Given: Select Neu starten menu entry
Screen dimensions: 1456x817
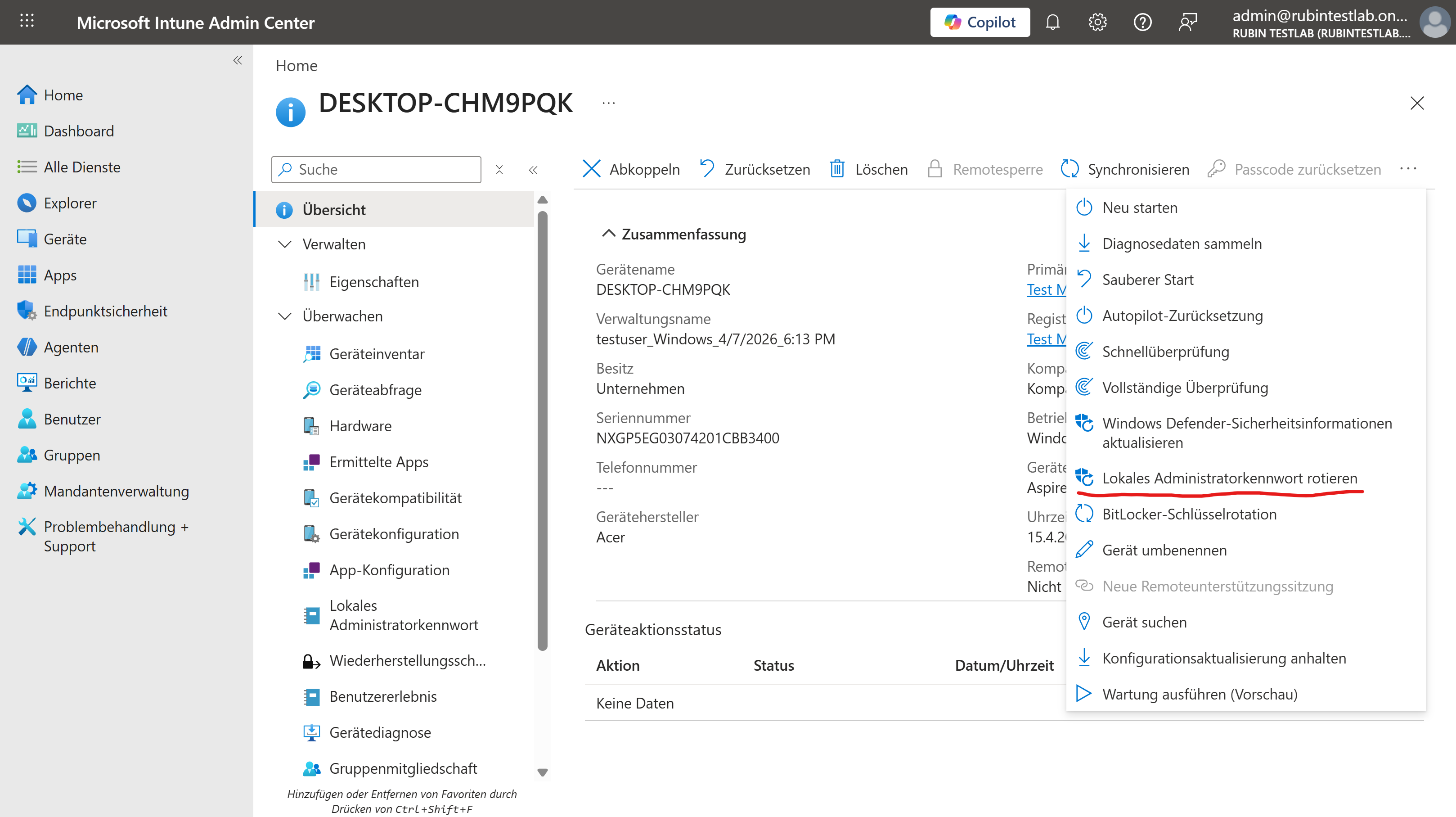Looking at the screenshot, I should (1140, 208).
